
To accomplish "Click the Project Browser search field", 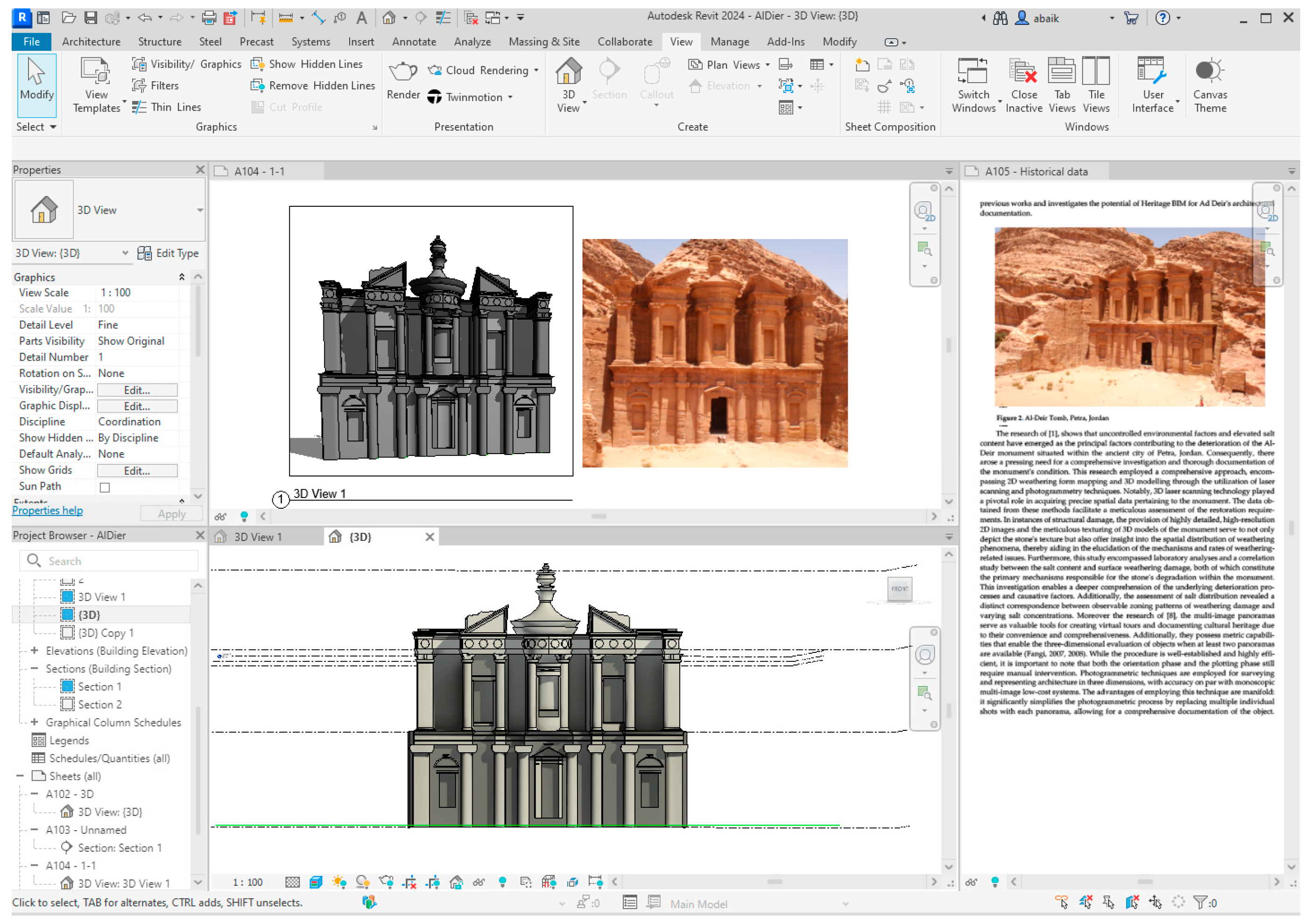I will [114, 561].
